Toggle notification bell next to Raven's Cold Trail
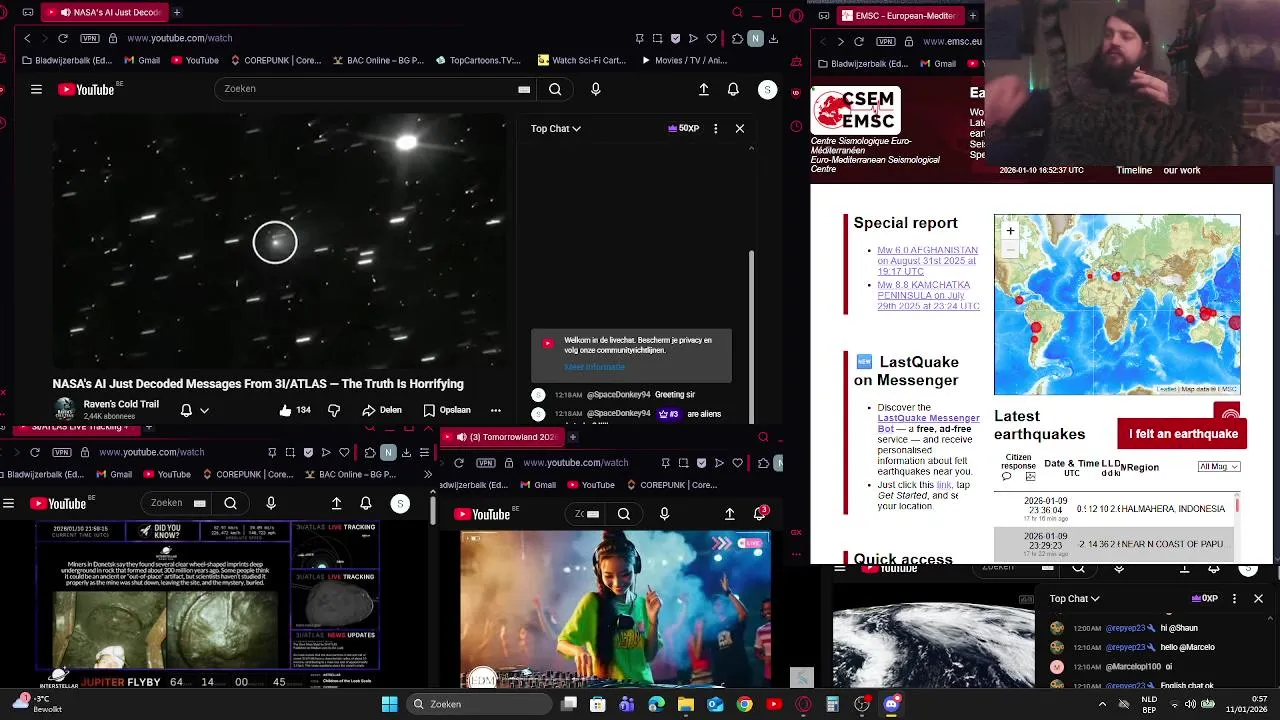The image size is (1280, 720). 186,410
